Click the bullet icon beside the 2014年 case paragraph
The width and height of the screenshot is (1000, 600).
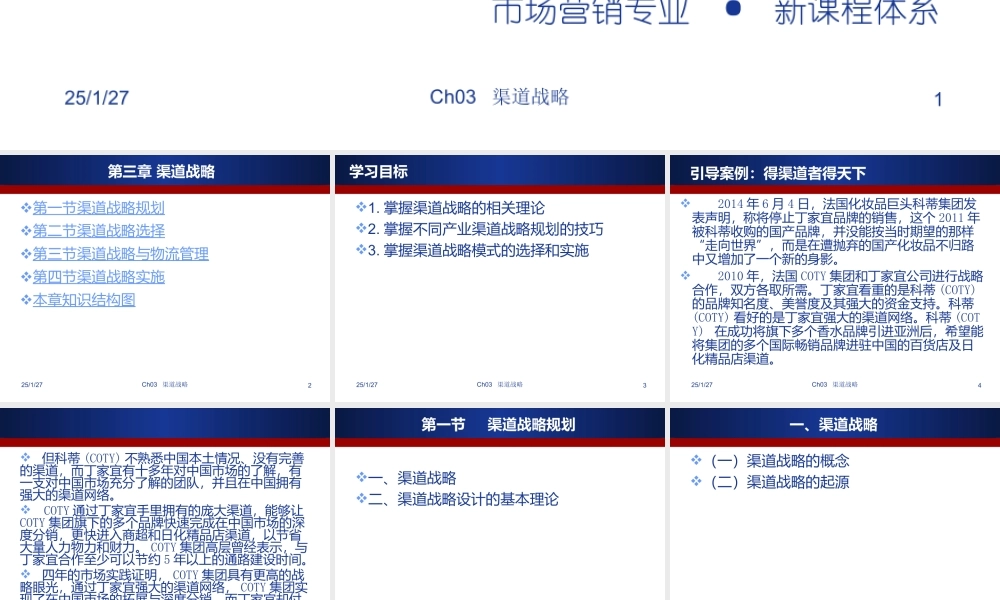(x=684, y=201)
